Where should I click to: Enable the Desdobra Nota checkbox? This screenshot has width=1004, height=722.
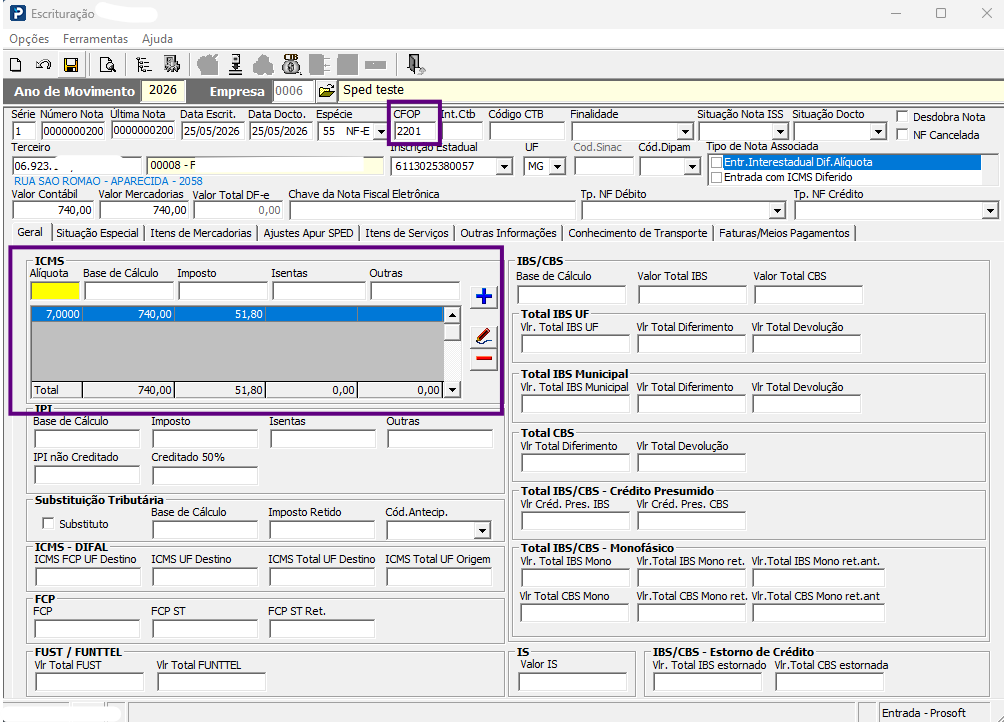(x=903, y=116)
